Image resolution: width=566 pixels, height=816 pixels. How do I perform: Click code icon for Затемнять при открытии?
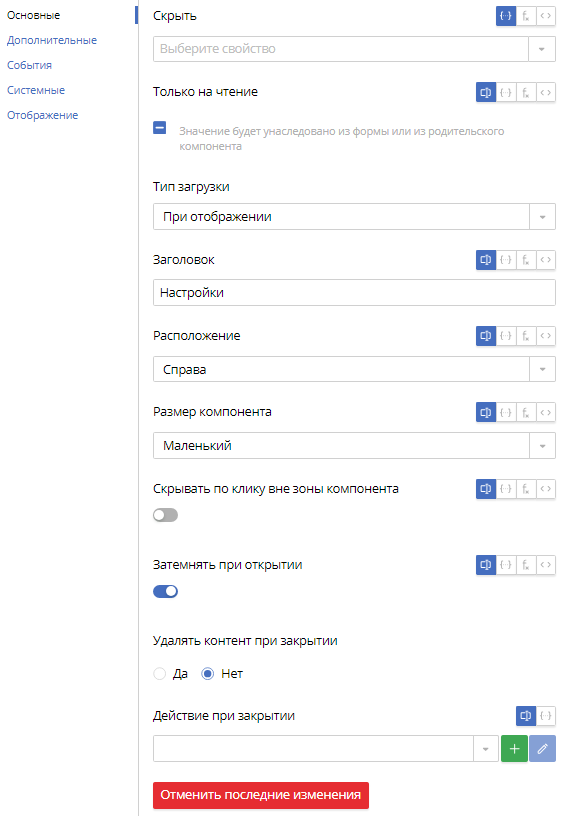[546, 565]
